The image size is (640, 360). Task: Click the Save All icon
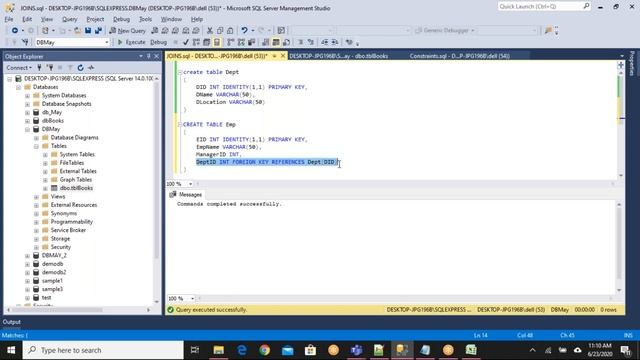pos(98,31)
